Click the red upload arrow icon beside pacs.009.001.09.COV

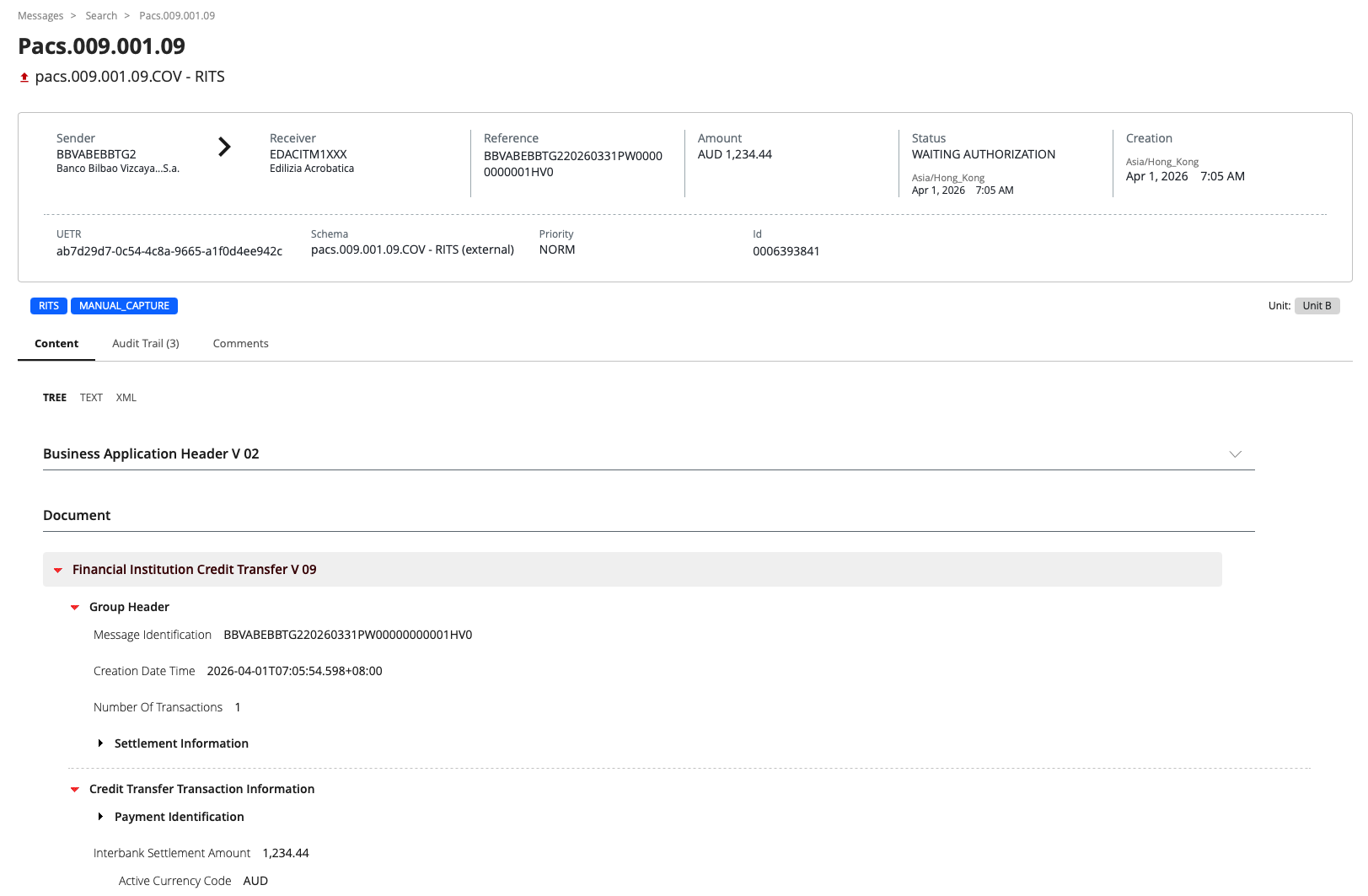(24, 78)
